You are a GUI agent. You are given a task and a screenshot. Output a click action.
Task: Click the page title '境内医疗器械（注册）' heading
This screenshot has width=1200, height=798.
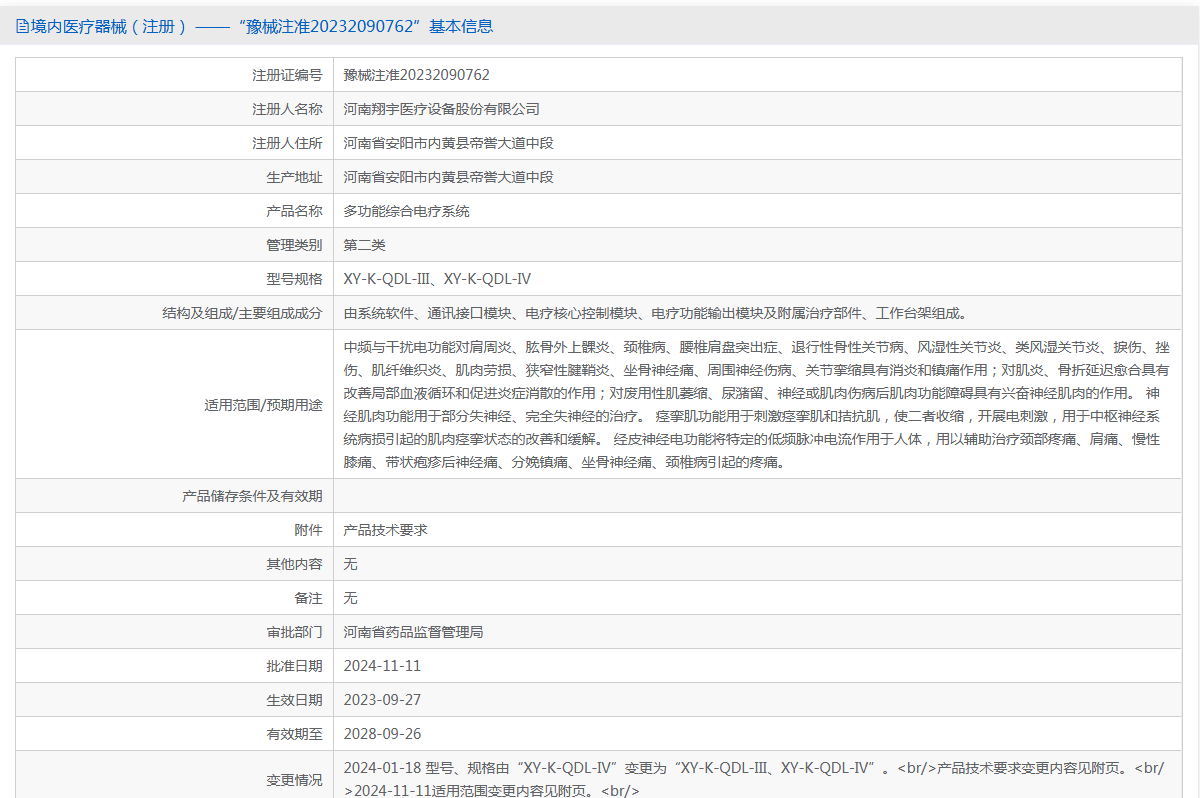(109, 27)
